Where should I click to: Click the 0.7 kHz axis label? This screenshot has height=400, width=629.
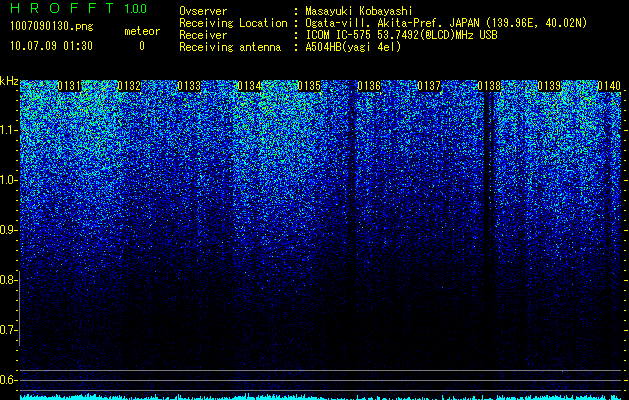pyautogui.click(x=8, y=330)
